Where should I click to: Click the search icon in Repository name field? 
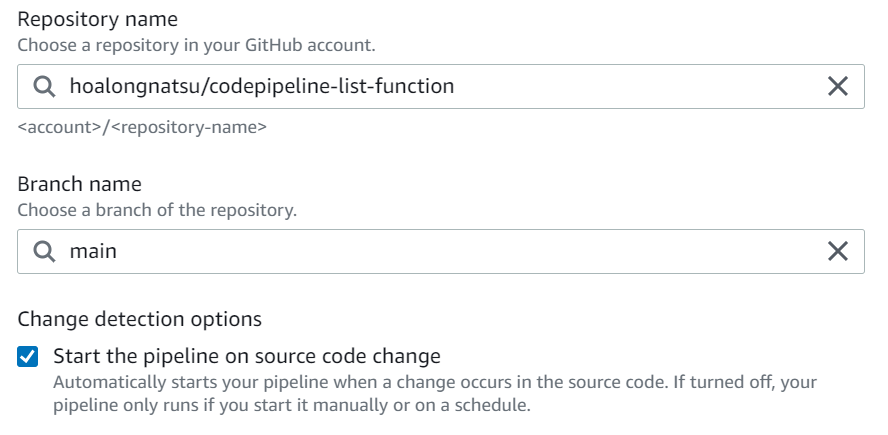click(44, 87)
